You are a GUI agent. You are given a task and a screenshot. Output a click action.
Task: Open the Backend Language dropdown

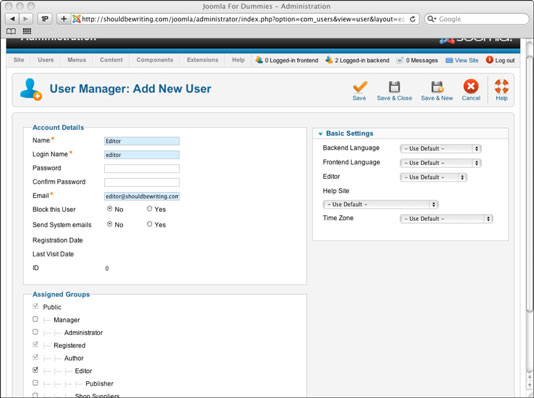(441, 148)
